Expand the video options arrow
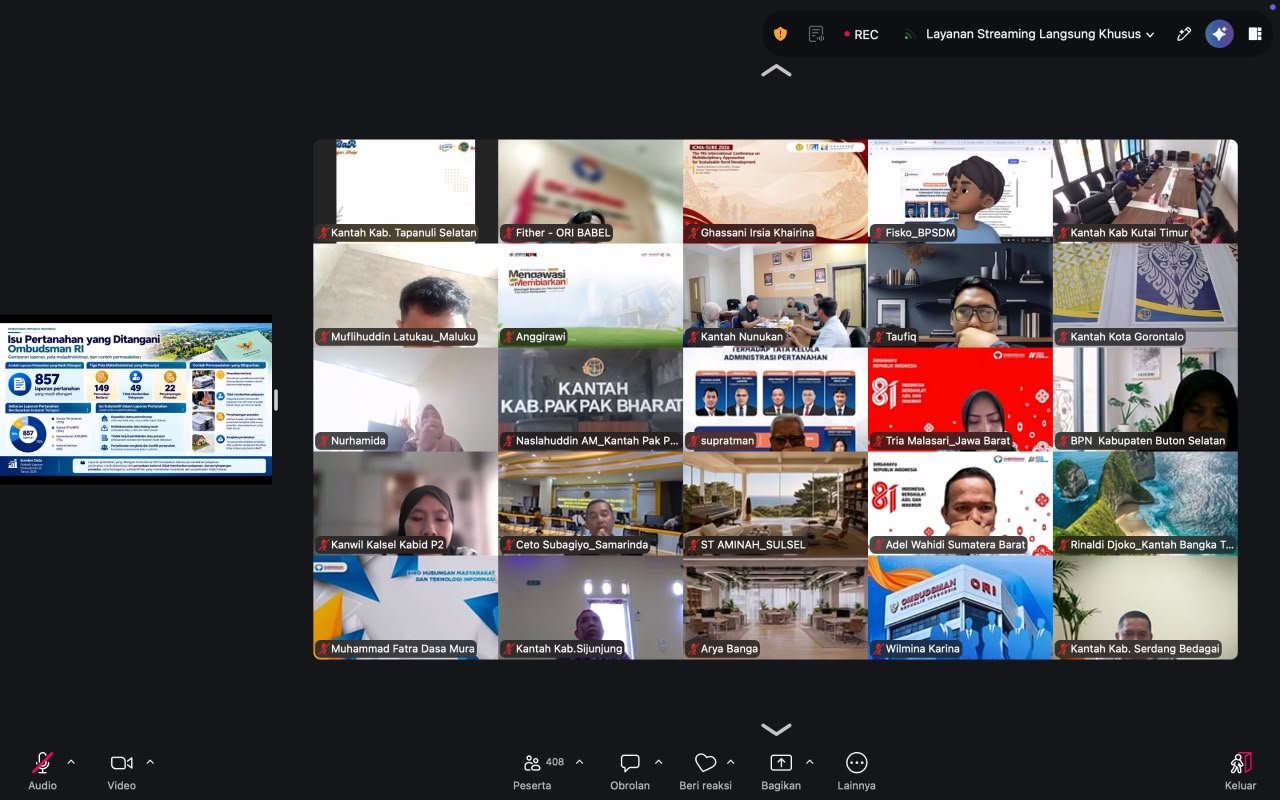The width and height of the screenshot is (1280, 800). 150,762
